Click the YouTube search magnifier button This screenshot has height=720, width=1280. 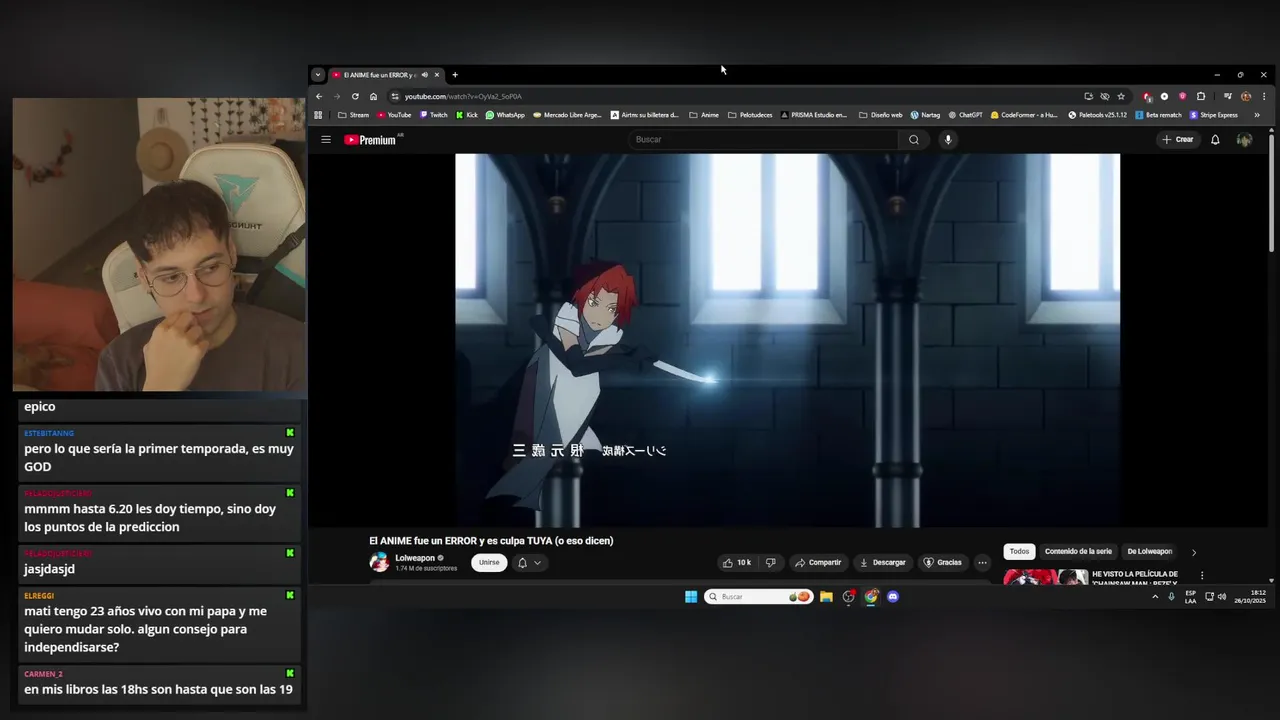point(913,140)
